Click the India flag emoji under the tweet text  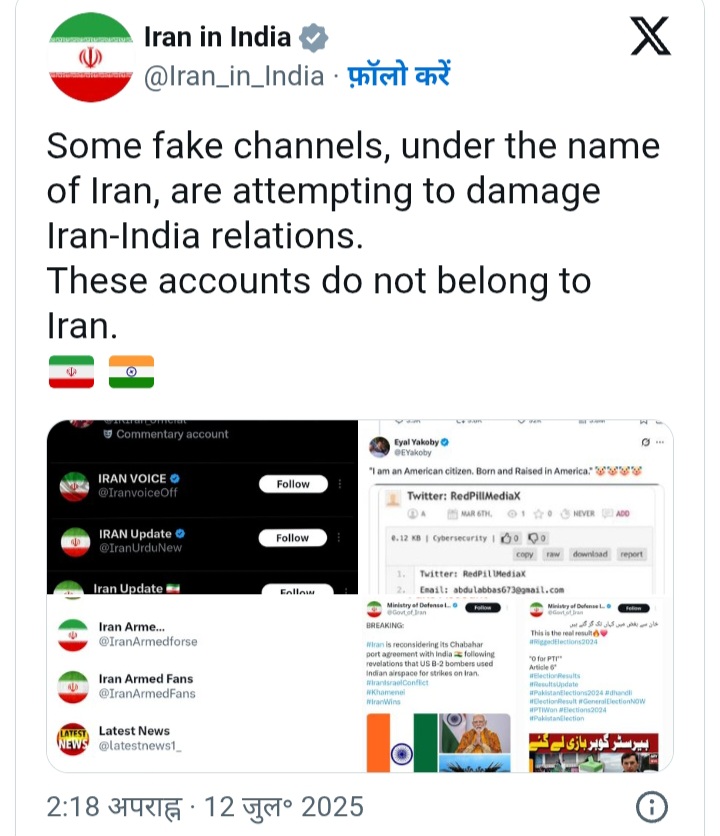click(131, 372)
